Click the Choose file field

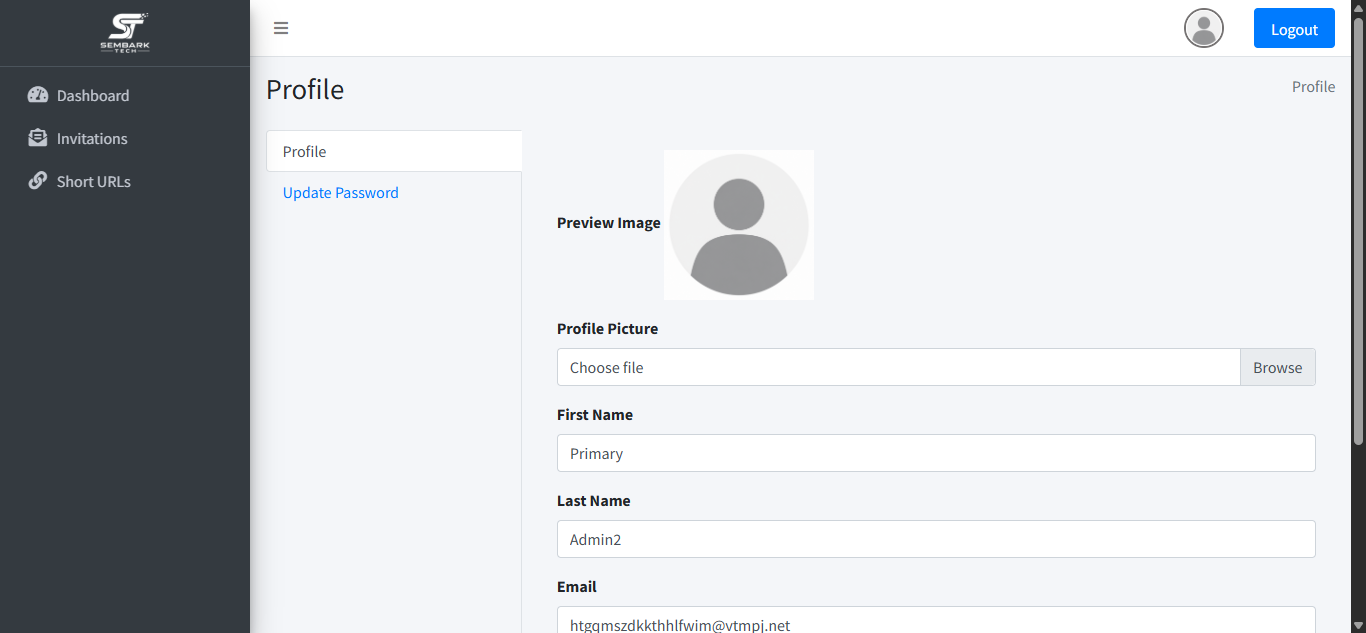(x=899, y=367)
